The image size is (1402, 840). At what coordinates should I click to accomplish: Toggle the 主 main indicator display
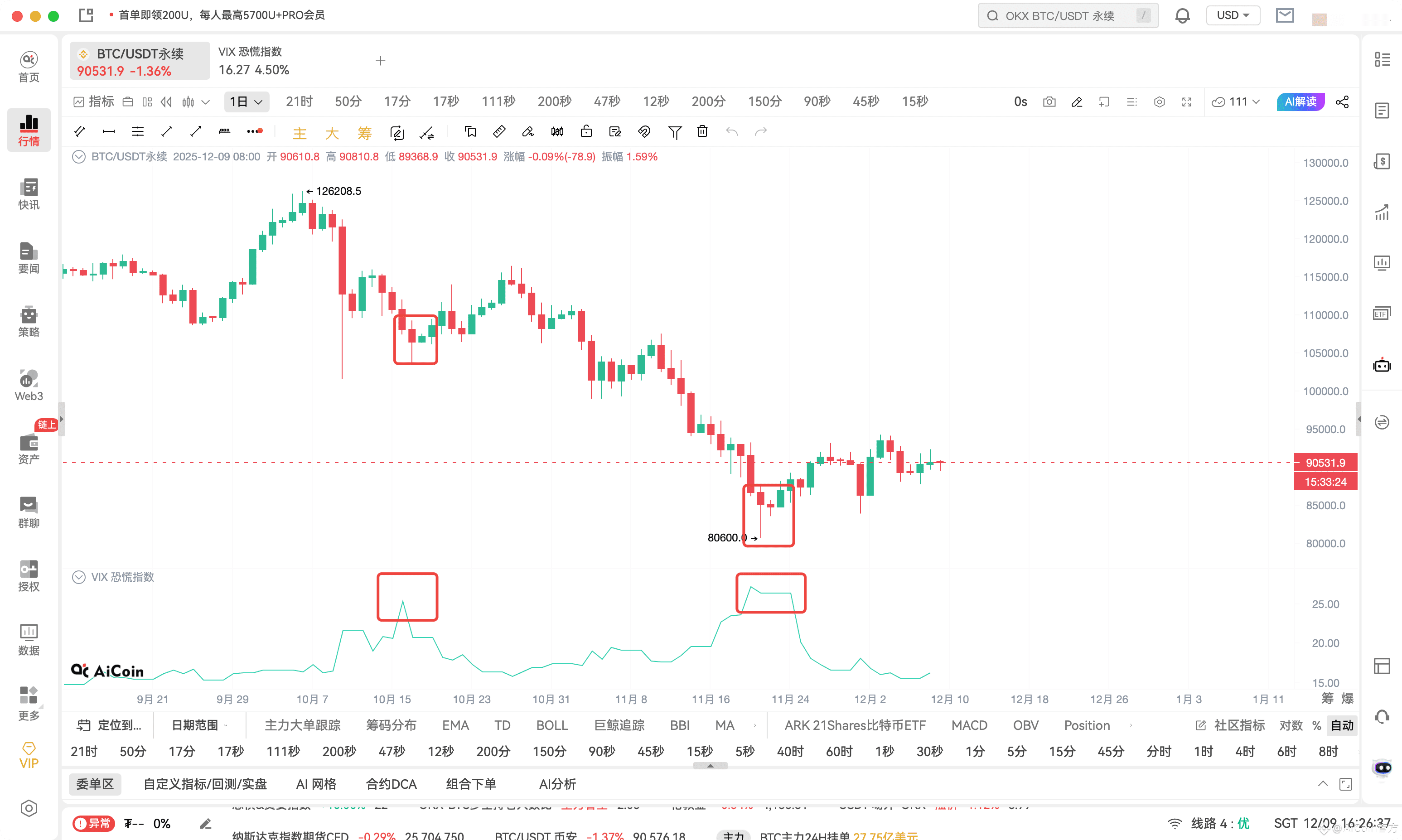(x=300, y=132)
